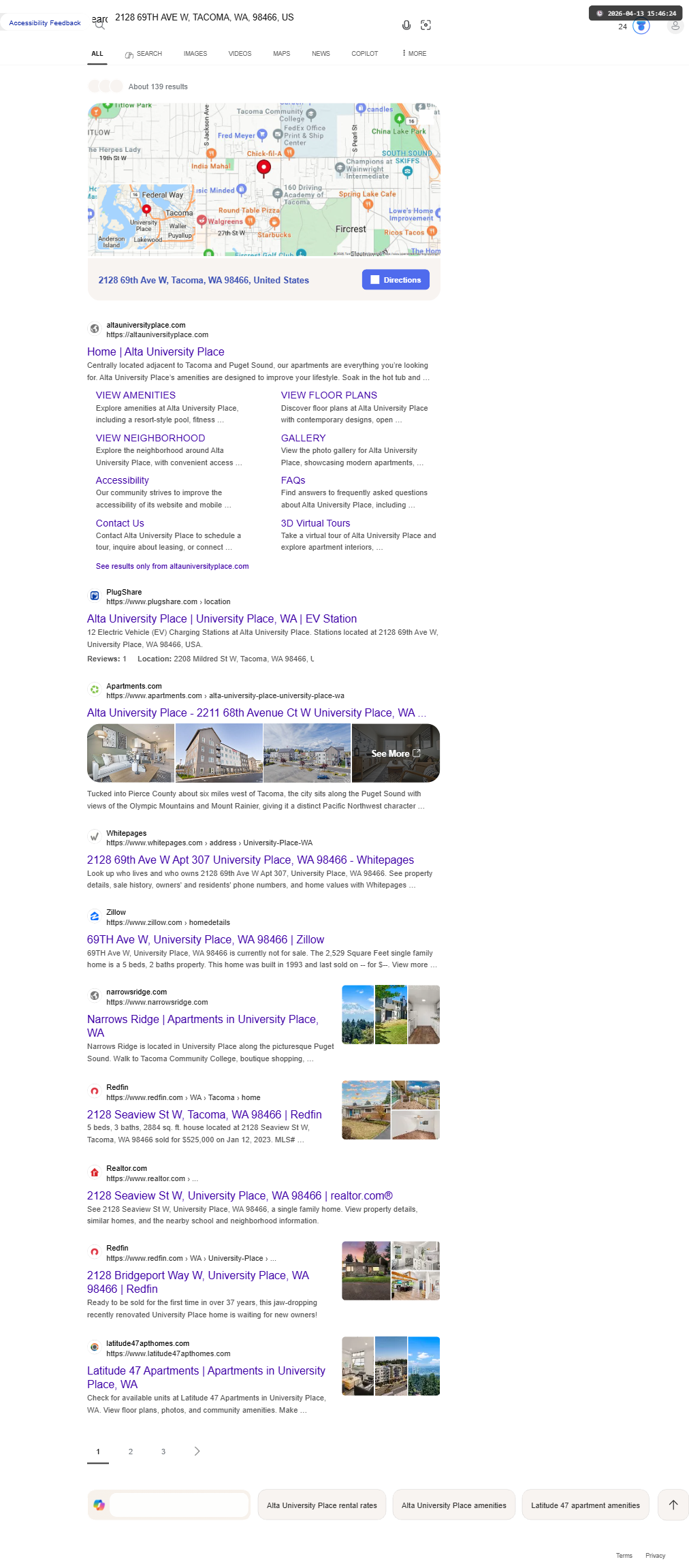
Task: Open the Terms footer link
Action: (x=624, y=1556)
